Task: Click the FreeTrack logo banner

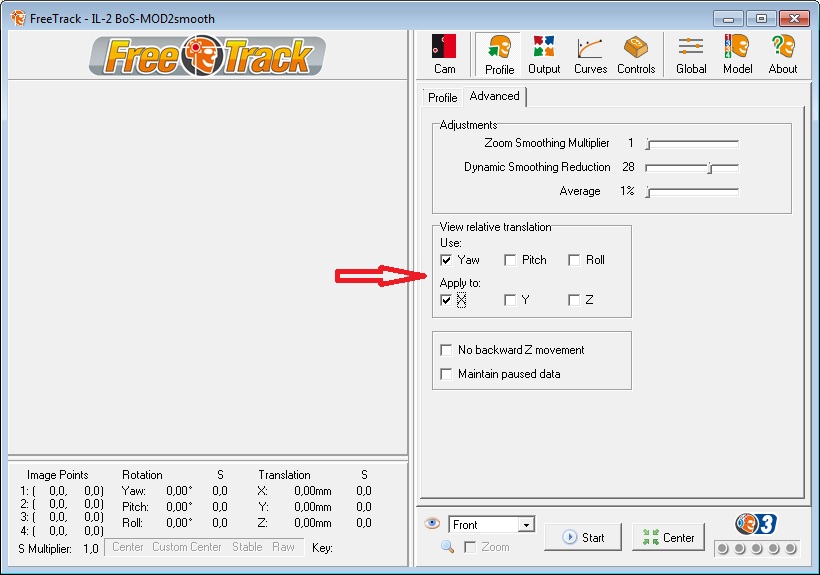Action: click(x=208, y=55)
